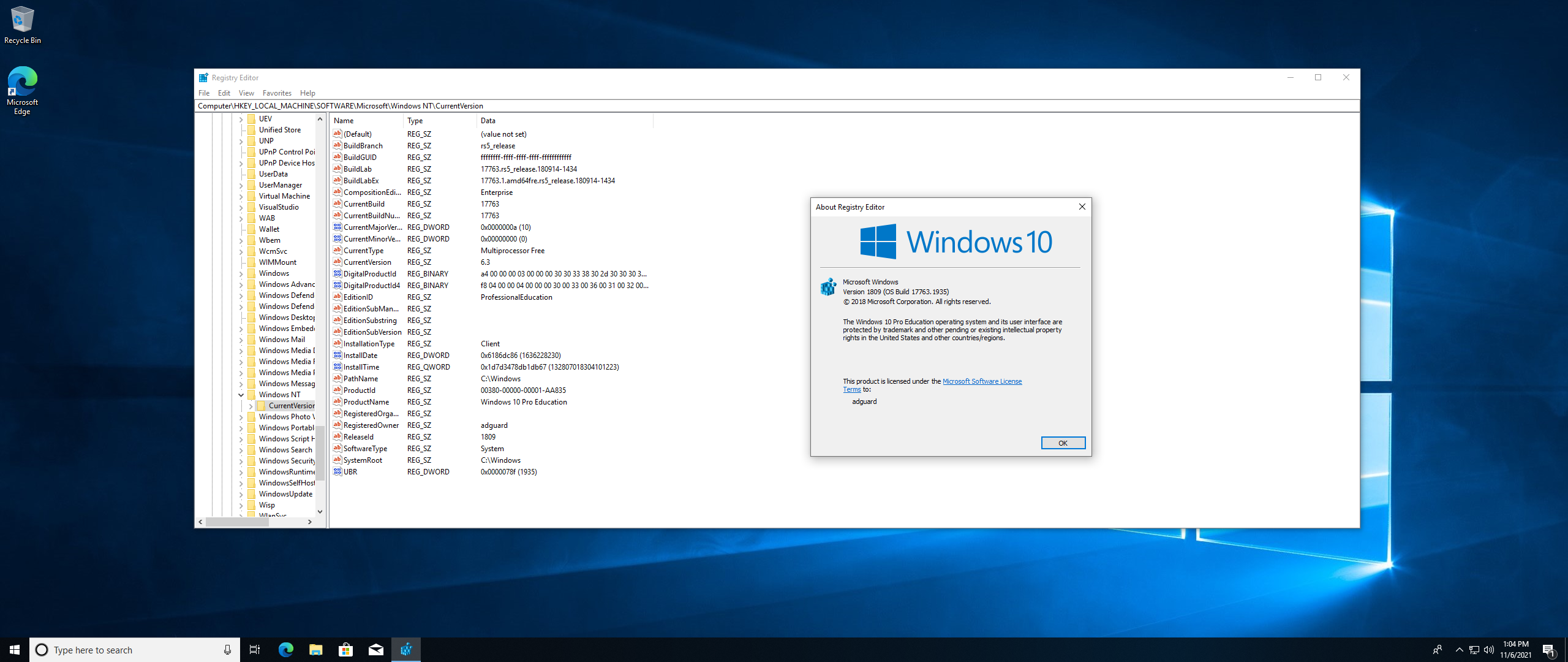Open the network icon in the system tray

[1474, 650]
